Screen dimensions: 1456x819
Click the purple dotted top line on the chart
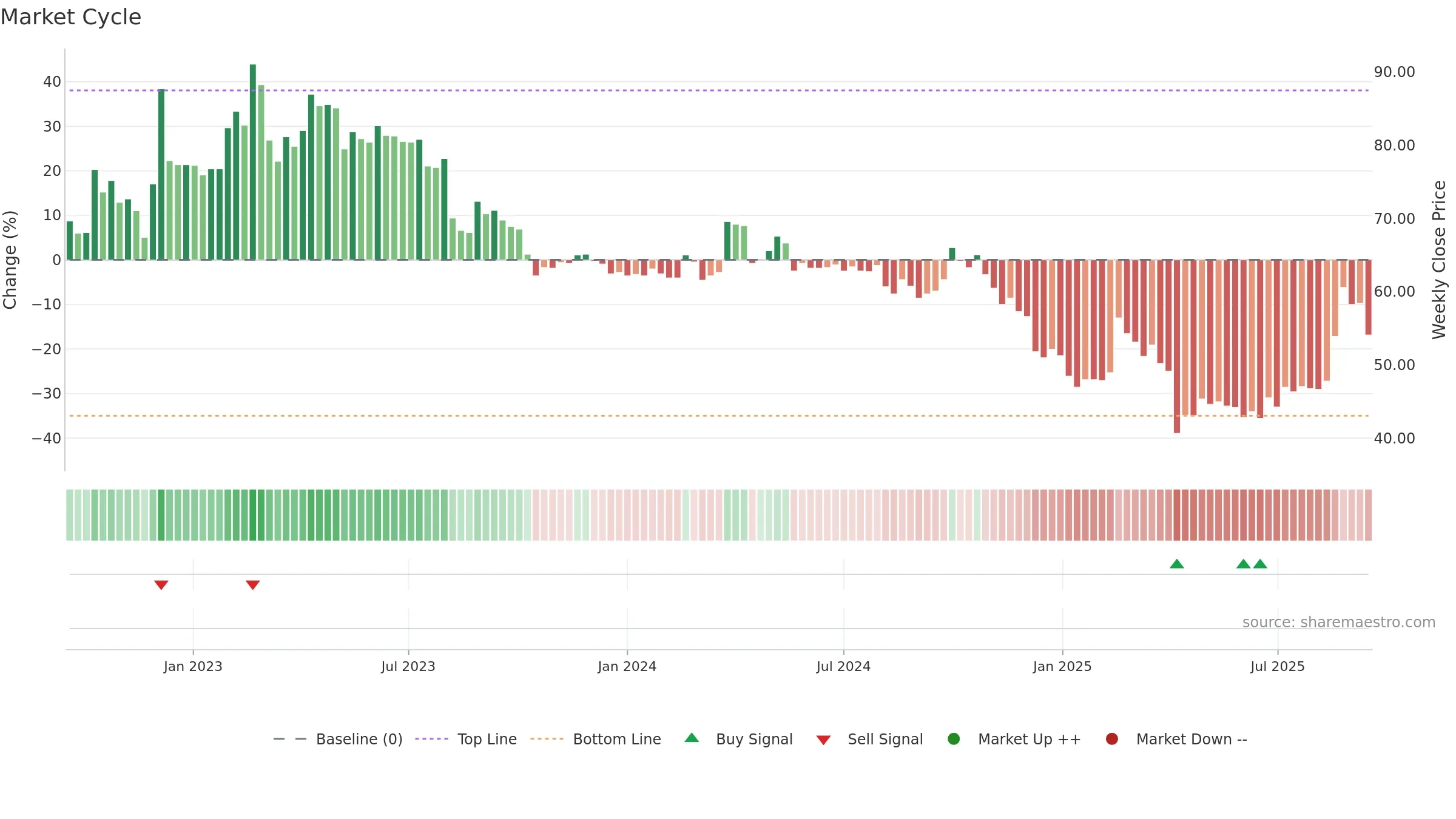tap(719, 90)
